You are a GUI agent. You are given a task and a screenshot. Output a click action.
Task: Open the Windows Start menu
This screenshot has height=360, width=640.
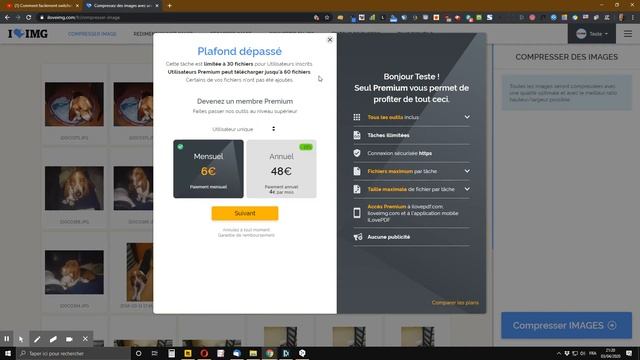[8, 353]
